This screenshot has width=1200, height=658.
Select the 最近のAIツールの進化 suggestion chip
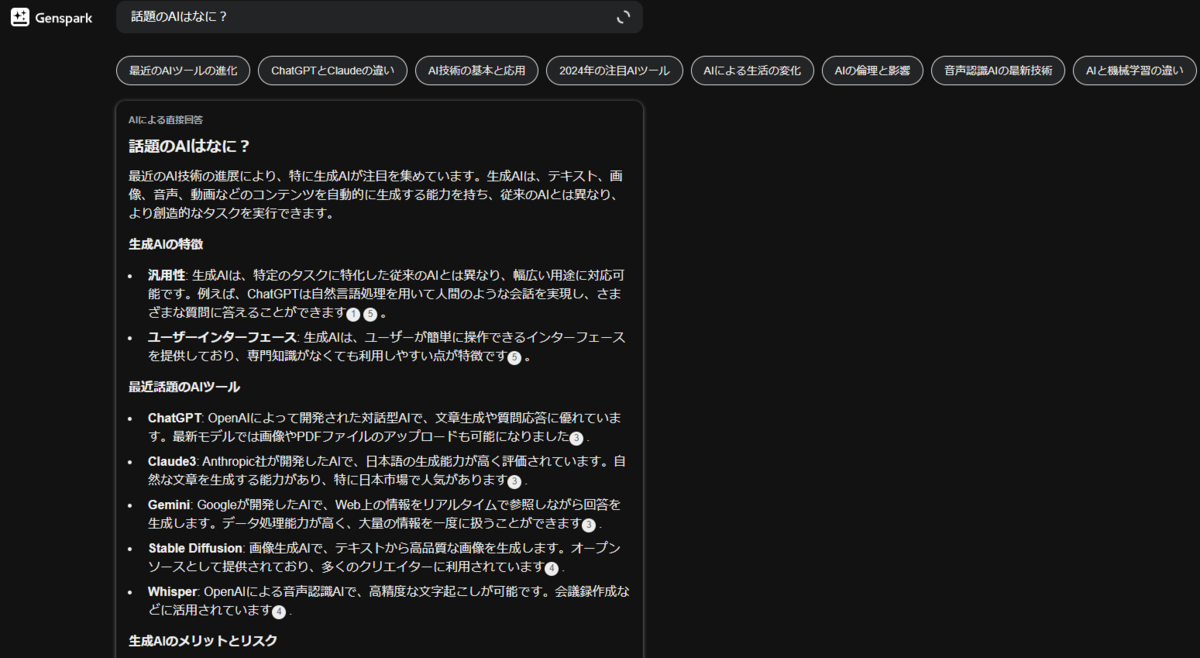click(x=182, y=71)
